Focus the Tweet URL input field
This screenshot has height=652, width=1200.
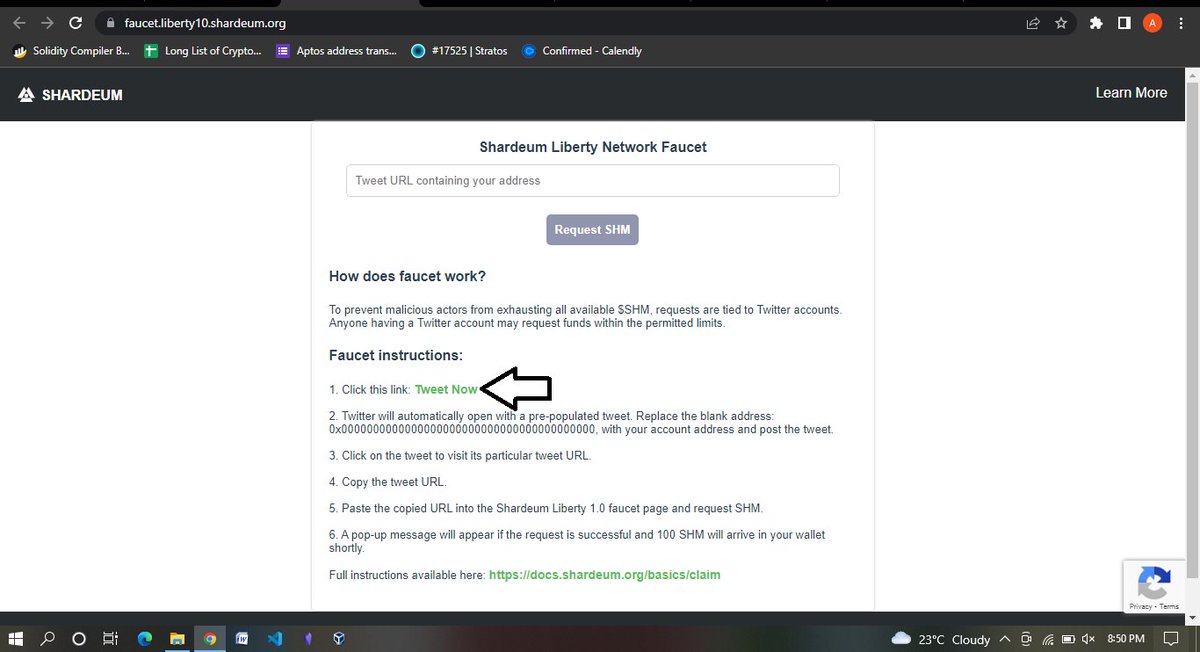pos(593,180)
